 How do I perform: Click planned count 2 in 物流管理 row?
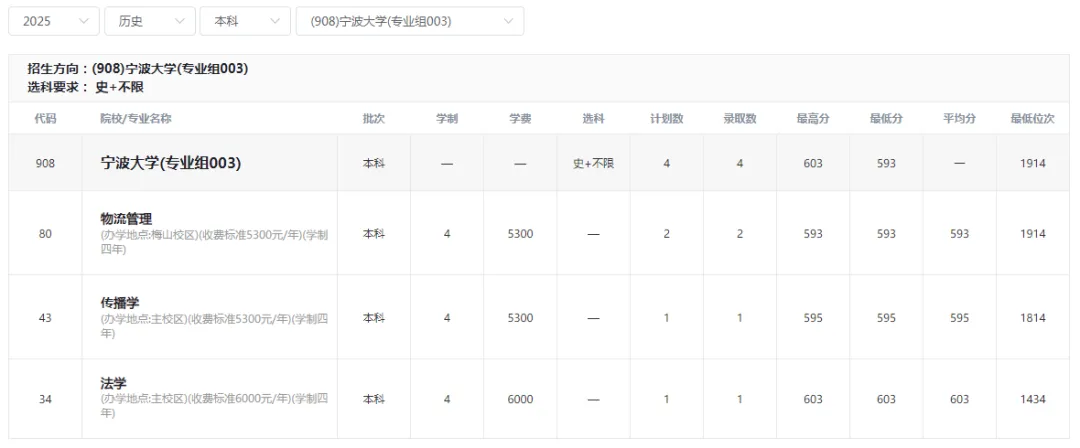667,234
